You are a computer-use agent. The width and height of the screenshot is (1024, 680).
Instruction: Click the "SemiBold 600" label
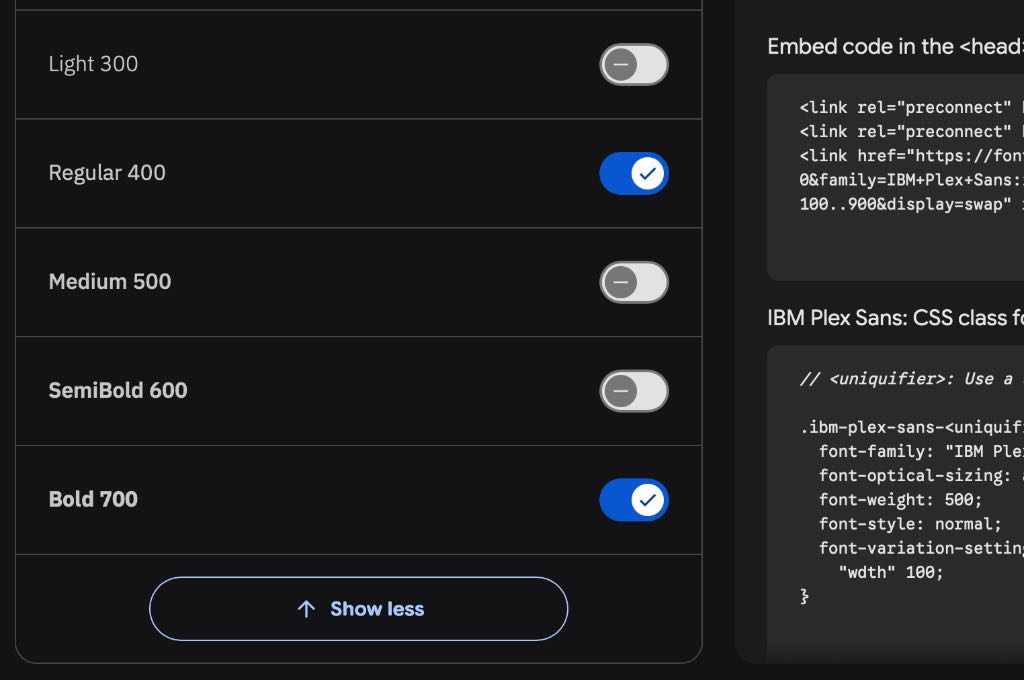(x=118, y=391)
